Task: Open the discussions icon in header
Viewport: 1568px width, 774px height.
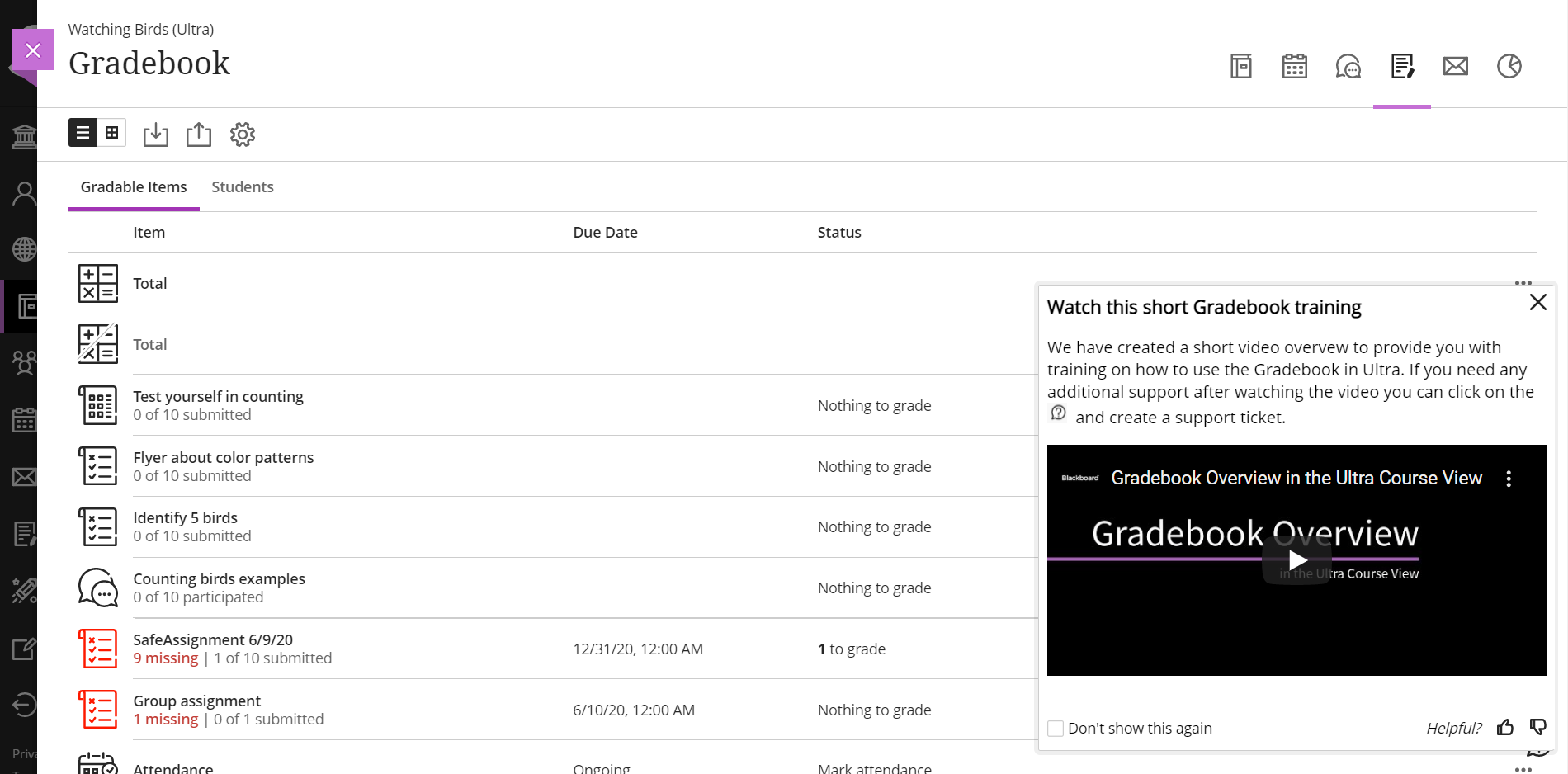Action: click(1348, 66)
